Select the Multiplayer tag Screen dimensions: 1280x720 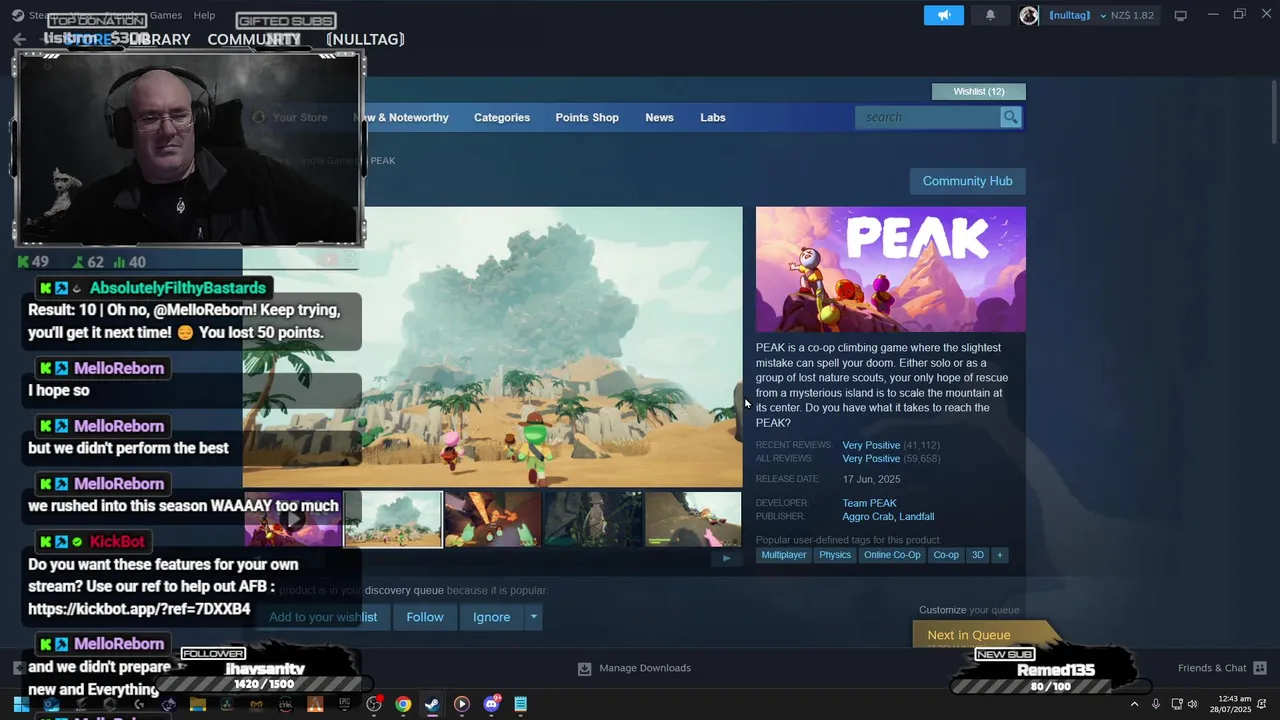tap(784, 555)
